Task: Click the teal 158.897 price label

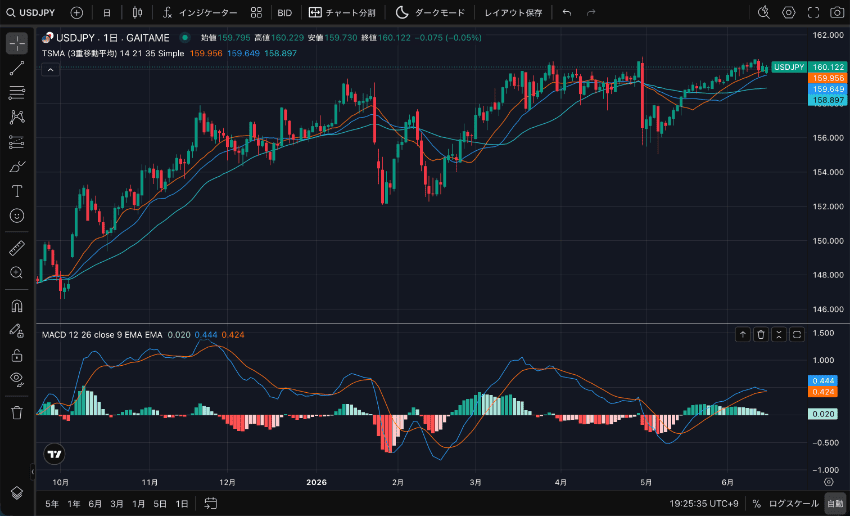Action: (827, 100)
